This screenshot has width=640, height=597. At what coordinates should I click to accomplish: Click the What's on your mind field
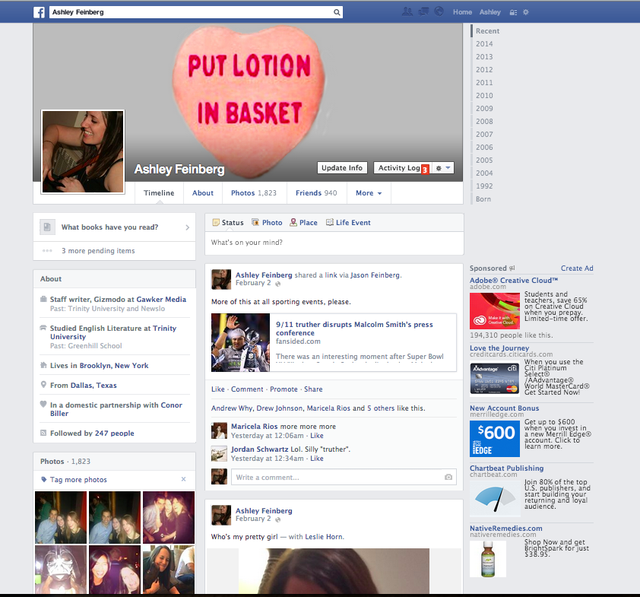click(x=334, y=243)
